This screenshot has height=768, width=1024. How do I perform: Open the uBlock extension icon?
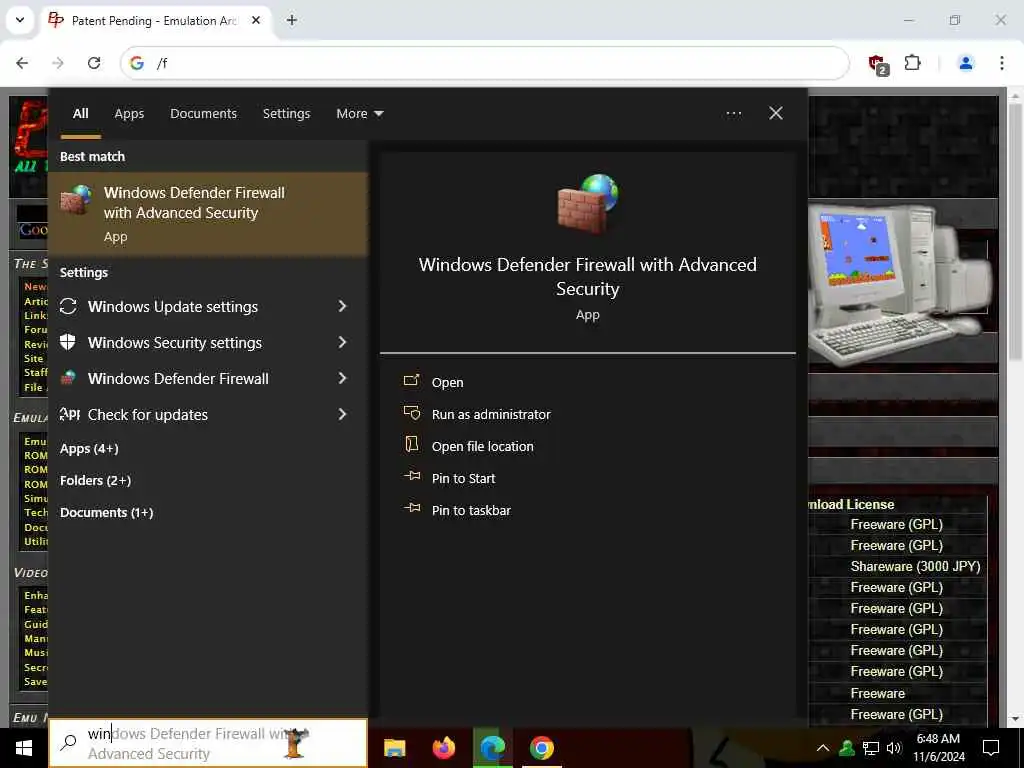click(878, 64)
